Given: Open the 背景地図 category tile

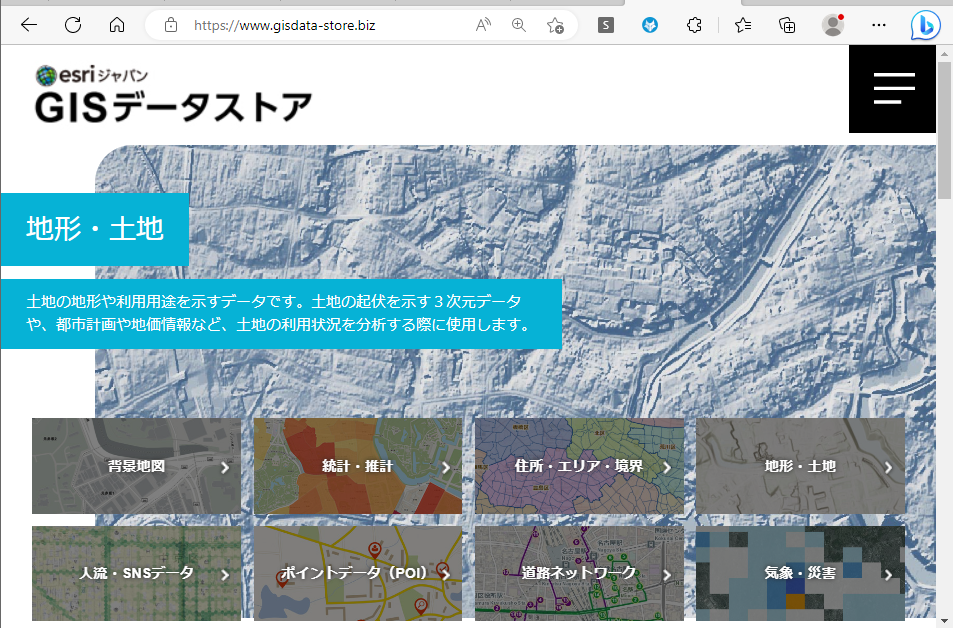Looking at the screenshot, I should [x=136, y=466].
